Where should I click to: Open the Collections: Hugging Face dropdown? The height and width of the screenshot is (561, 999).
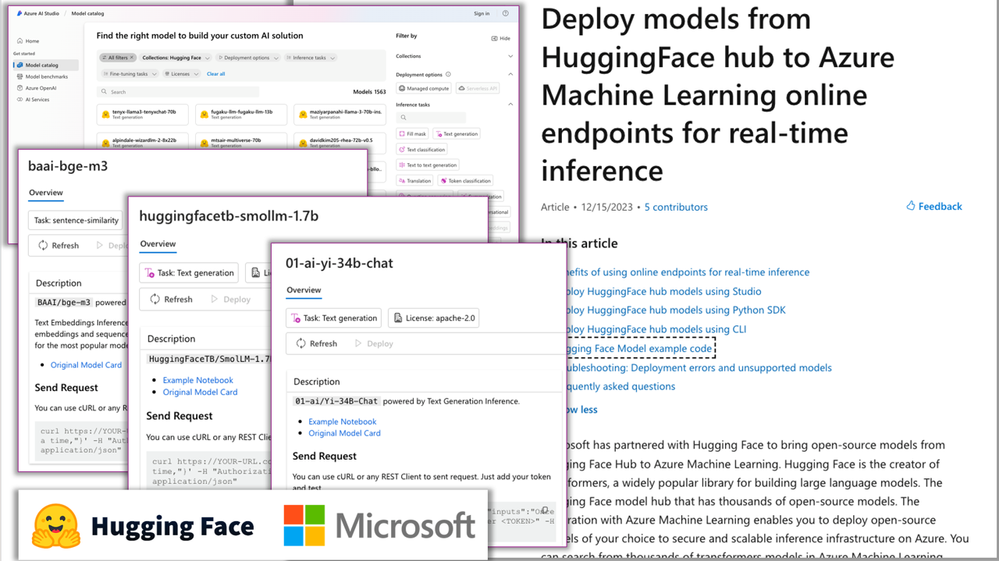click(x=175, y=57)
